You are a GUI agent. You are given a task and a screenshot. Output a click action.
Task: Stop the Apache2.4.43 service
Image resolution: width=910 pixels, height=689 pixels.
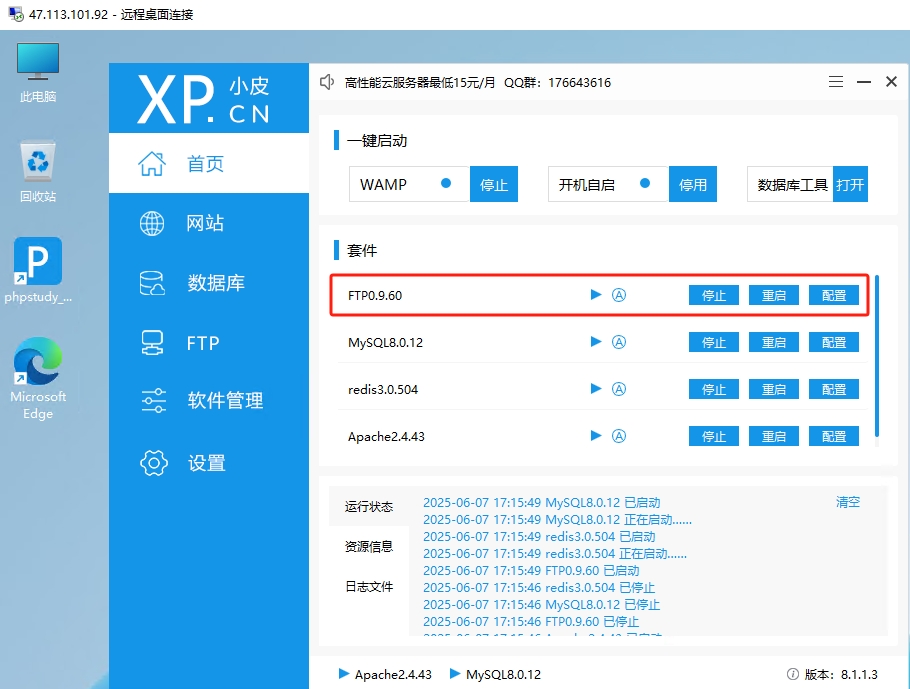point(714,437)
